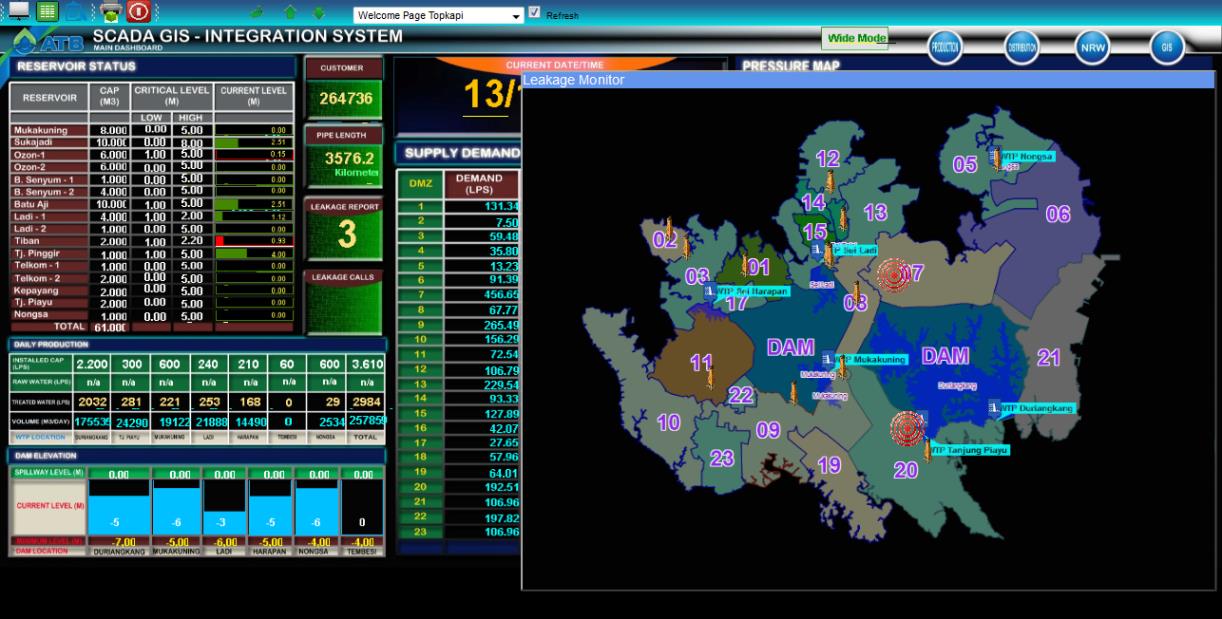This screenshot has height=619, width=1222.
Task: Uncheck the Refresh checkbox
Action: point(534,13)
